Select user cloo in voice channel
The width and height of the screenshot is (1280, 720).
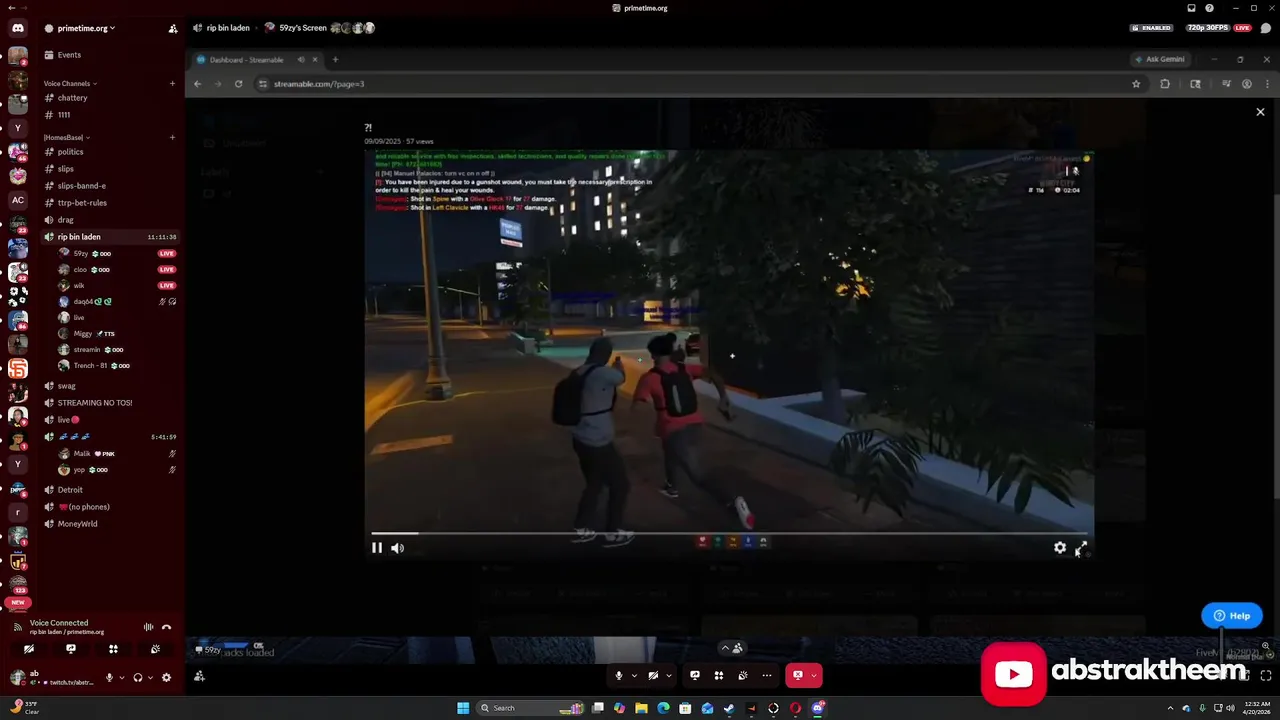[80, 270]
